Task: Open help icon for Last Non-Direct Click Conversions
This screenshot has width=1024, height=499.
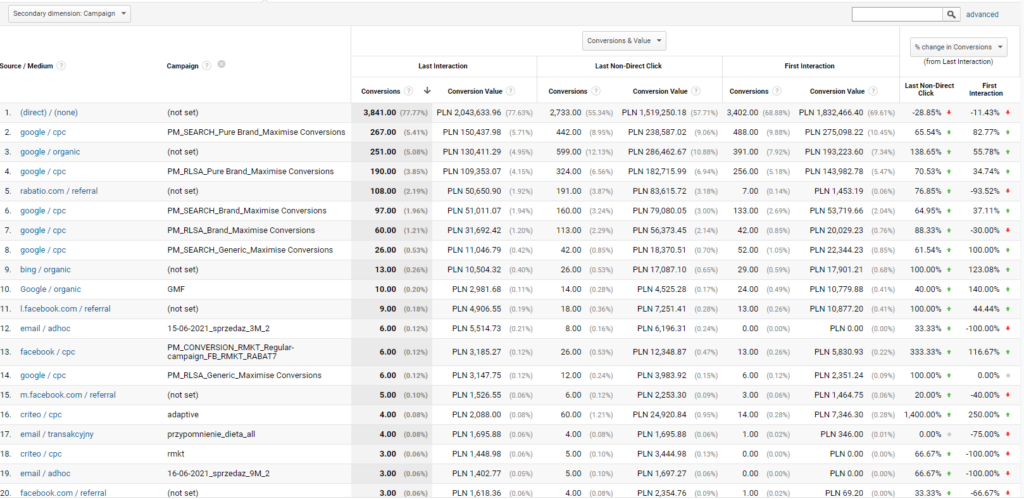Action: tap(596, 91)
